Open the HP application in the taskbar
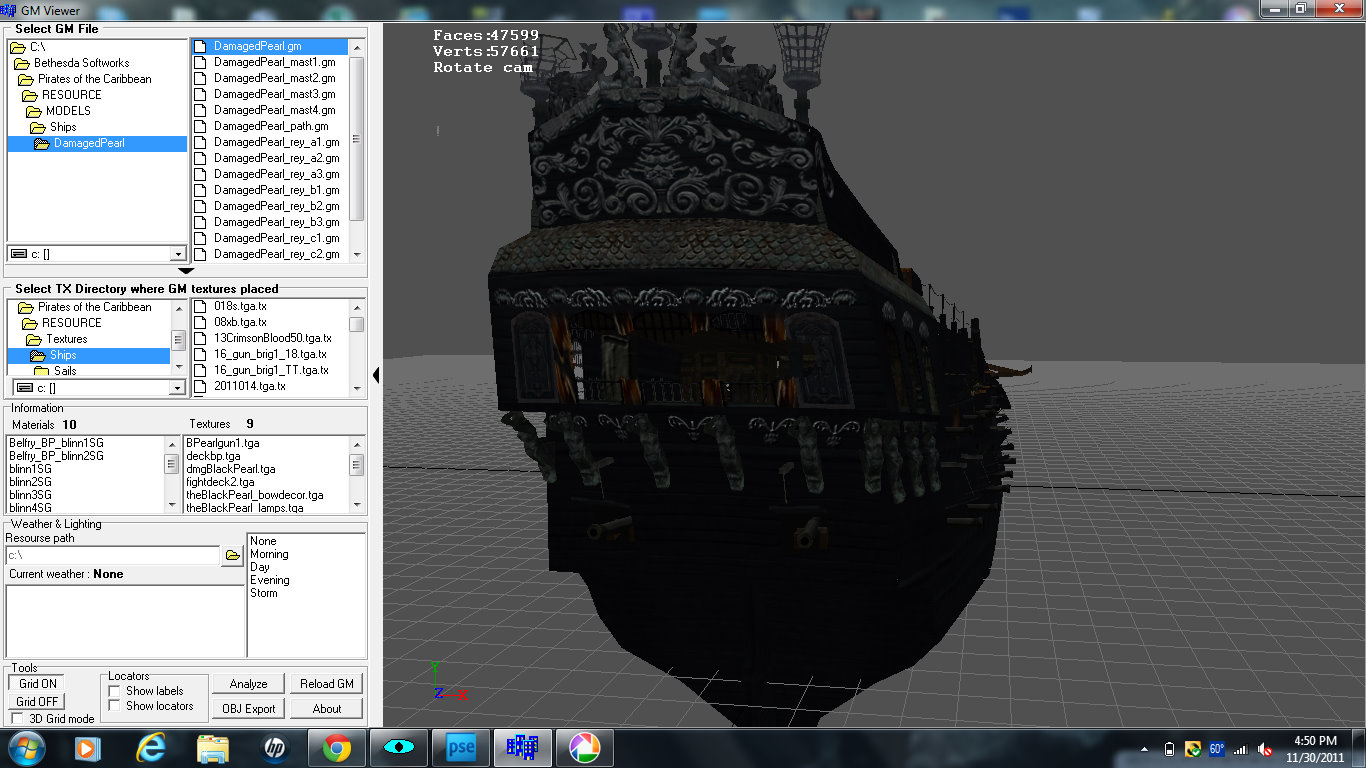Screen dimensions: 1366x768 pyautogui.click(x=274, y=748)
